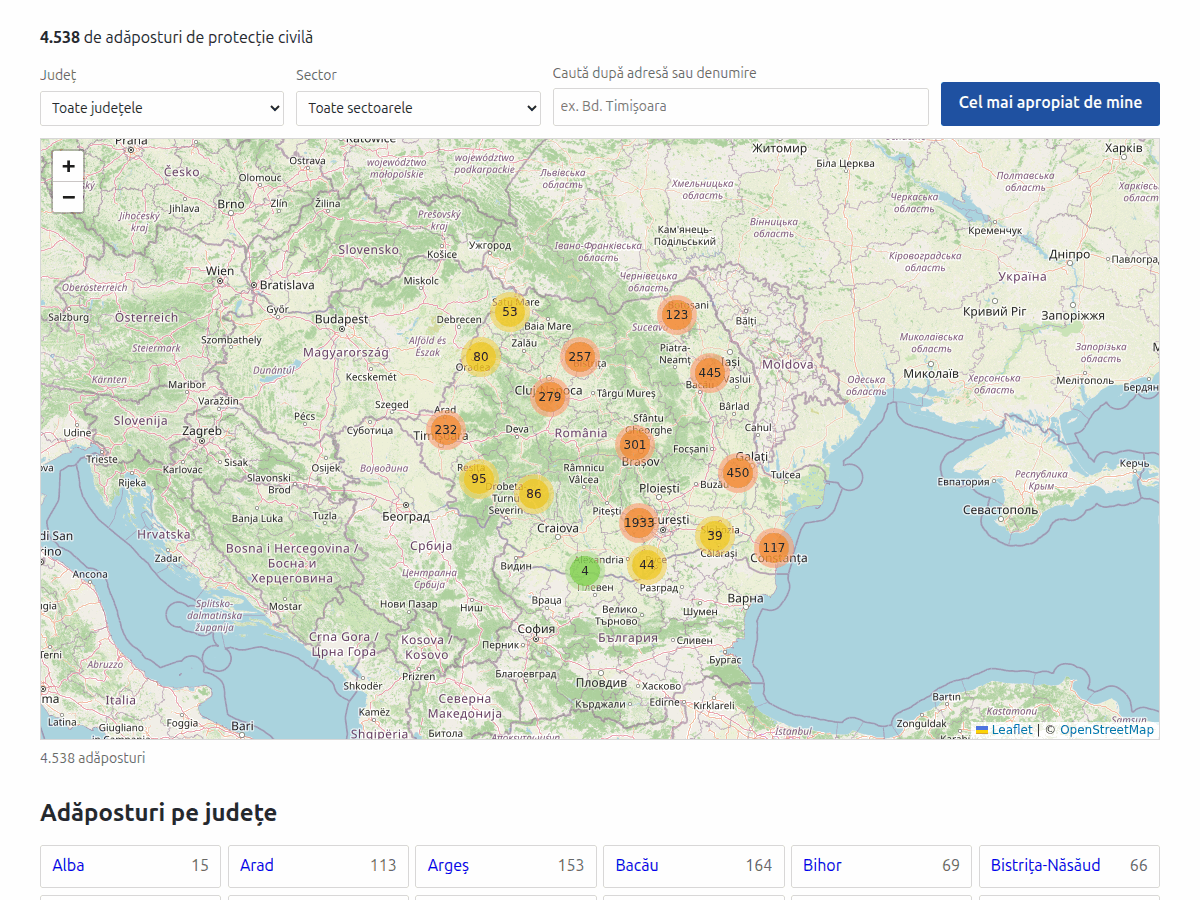Focus the address search field
Viewport: 1200px width, 900px height.
[741, 106]
